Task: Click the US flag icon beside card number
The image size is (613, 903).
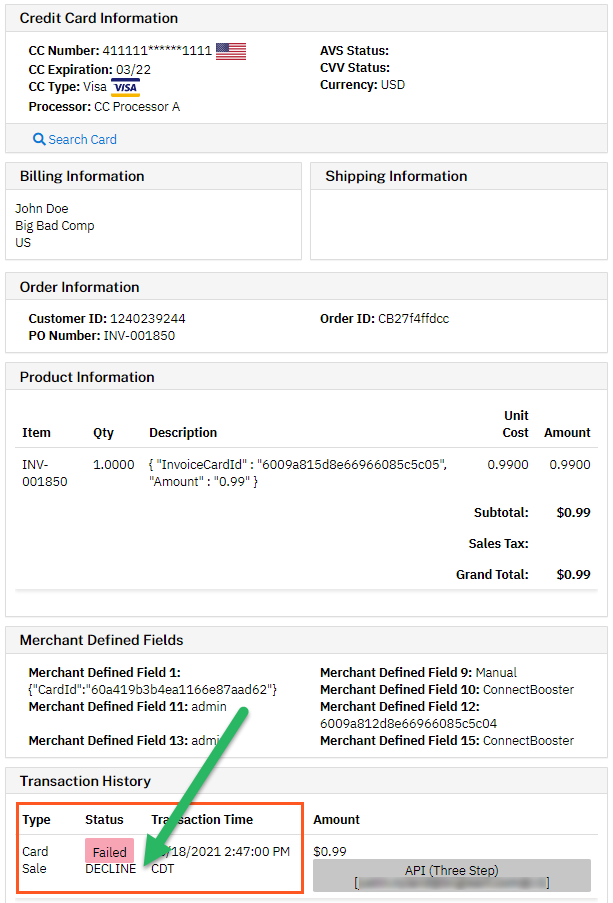Action: (x=230, y=51)
